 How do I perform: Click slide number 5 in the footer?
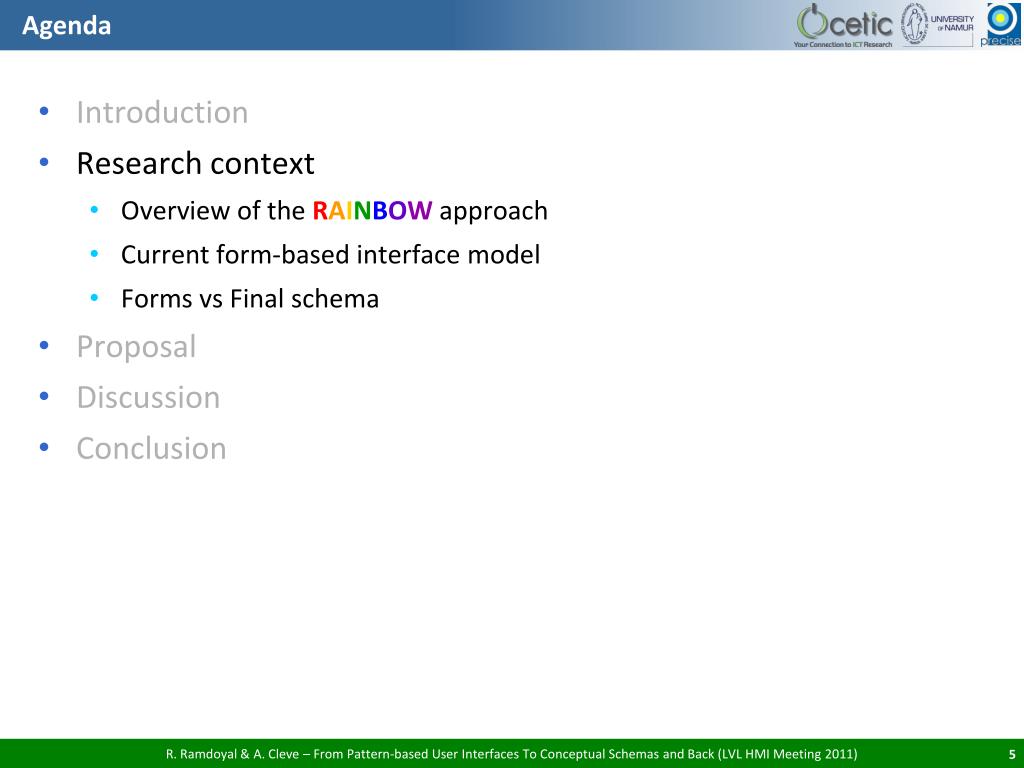coord(1012,754)
